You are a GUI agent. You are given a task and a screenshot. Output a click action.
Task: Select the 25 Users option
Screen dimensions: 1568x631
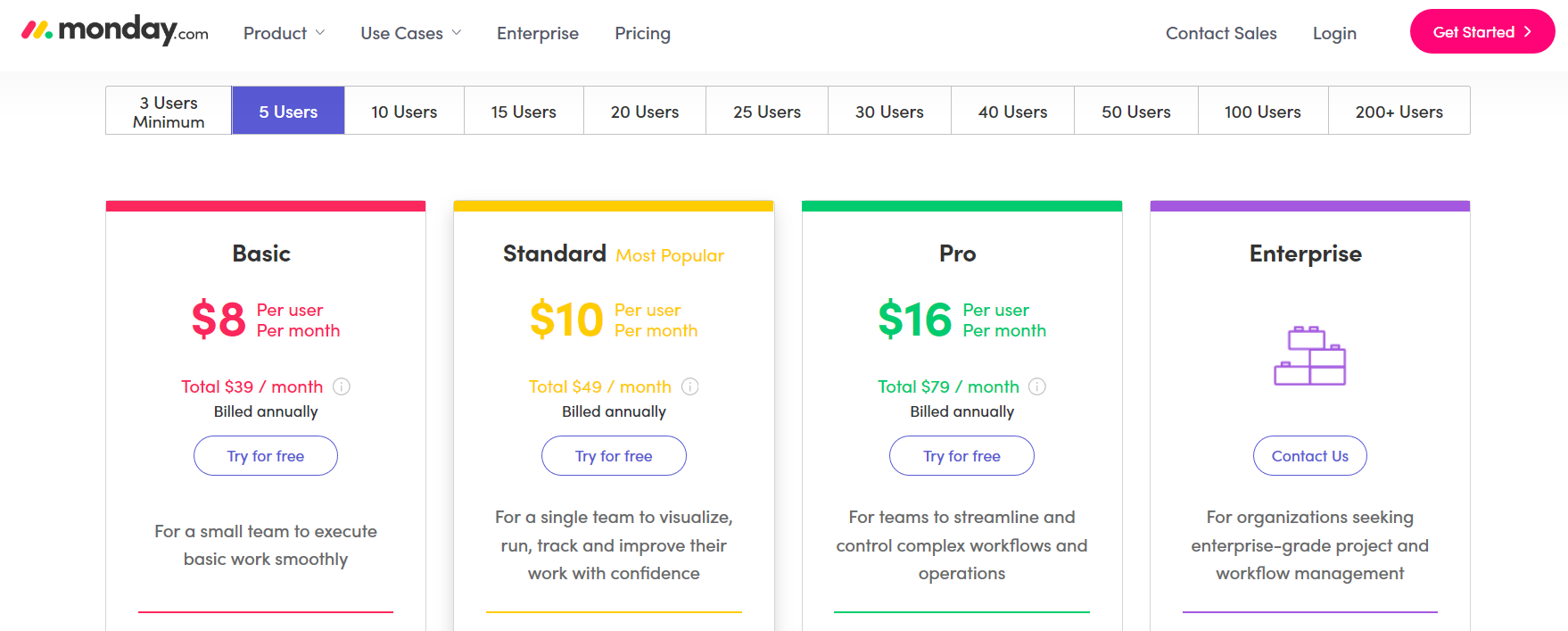[767, 111]
